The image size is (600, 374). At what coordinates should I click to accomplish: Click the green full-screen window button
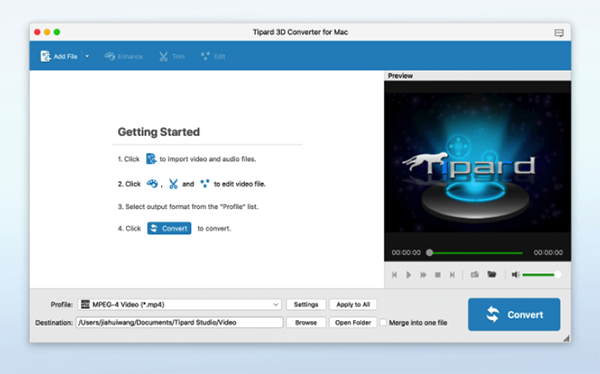tap(57, 32)
